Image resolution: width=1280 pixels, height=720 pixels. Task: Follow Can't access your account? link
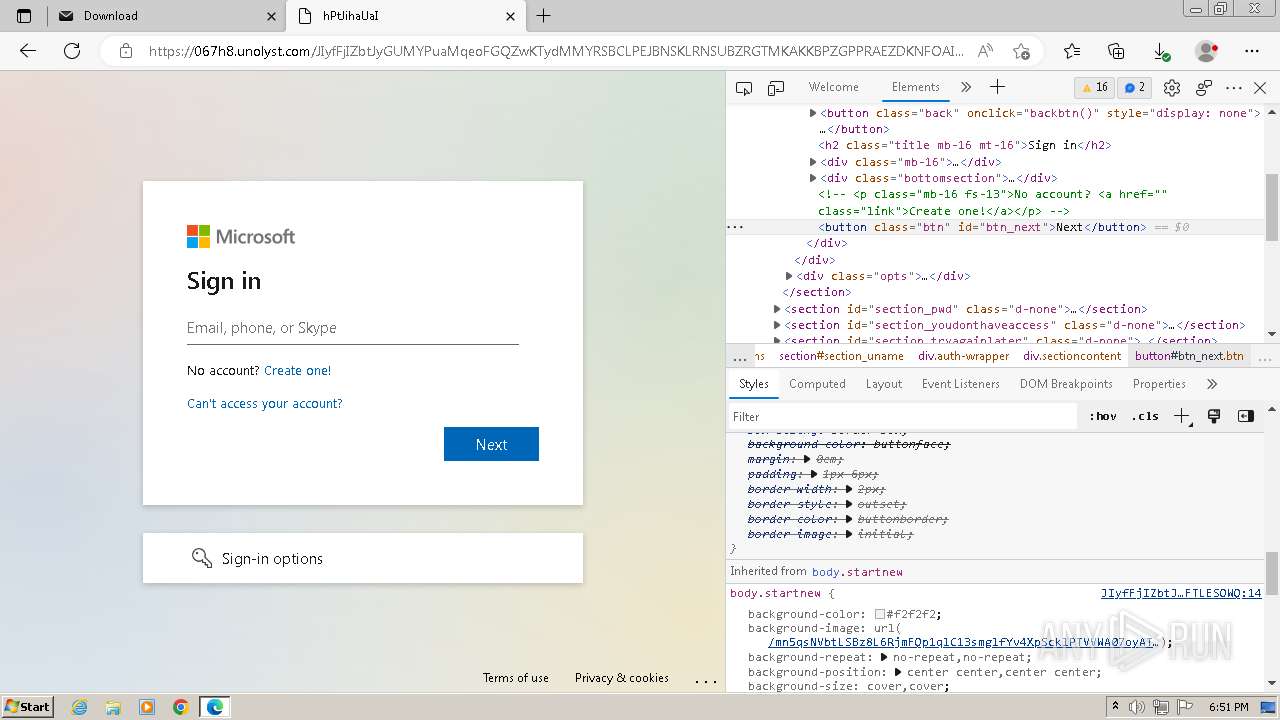click(x=265, y=403)
